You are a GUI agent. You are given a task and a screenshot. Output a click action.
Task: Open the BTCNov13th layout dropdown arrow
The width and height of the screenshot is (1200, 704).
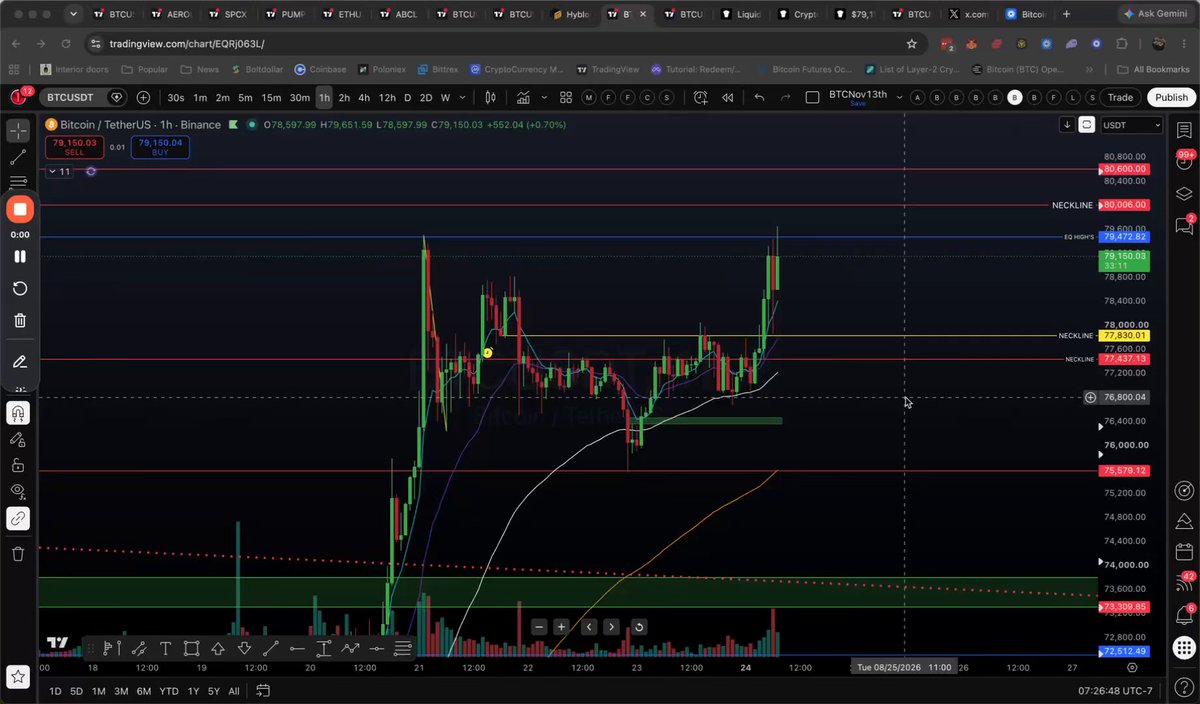(898, 97)
